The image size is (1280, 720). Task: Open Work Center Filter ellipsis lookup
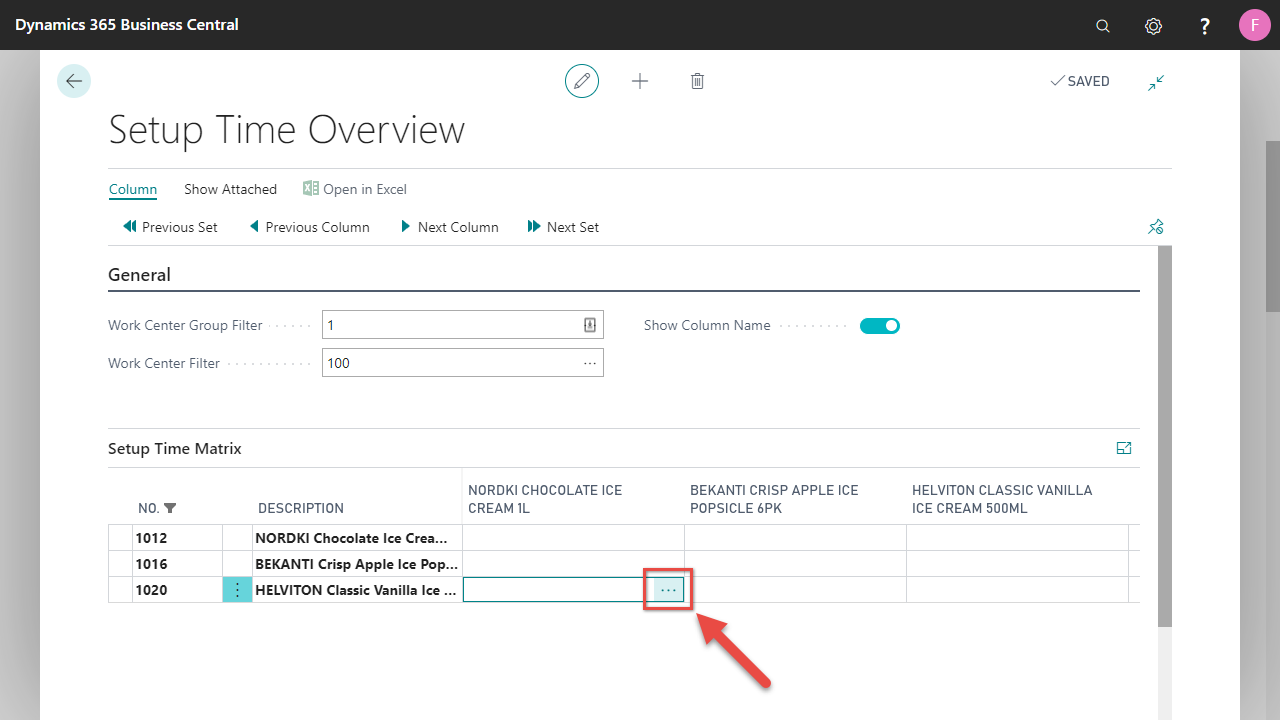click(590, 363)
